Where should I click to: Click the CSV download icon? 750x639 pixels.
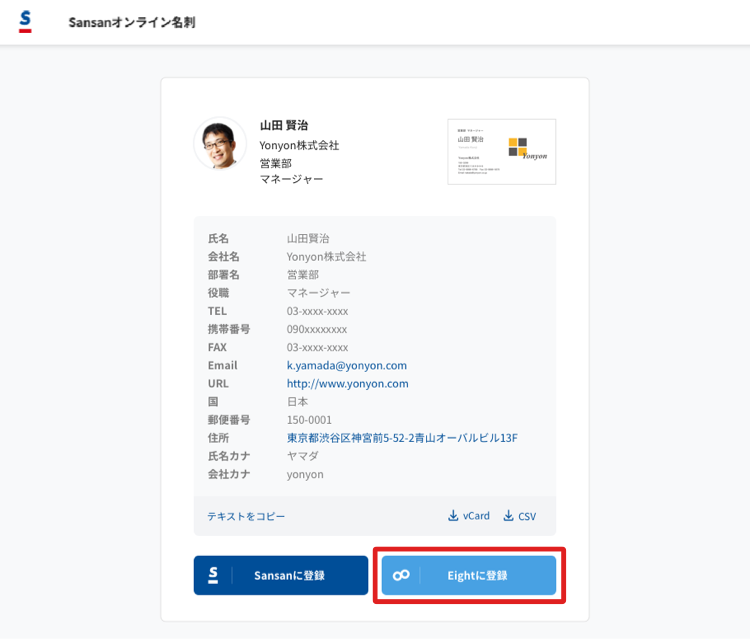508,516
